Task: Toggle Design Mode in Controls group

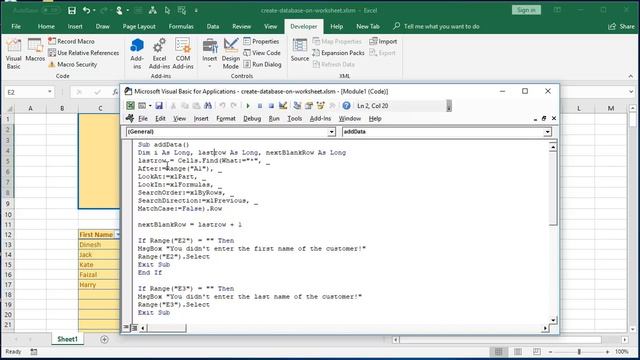Action: point(231,53)
